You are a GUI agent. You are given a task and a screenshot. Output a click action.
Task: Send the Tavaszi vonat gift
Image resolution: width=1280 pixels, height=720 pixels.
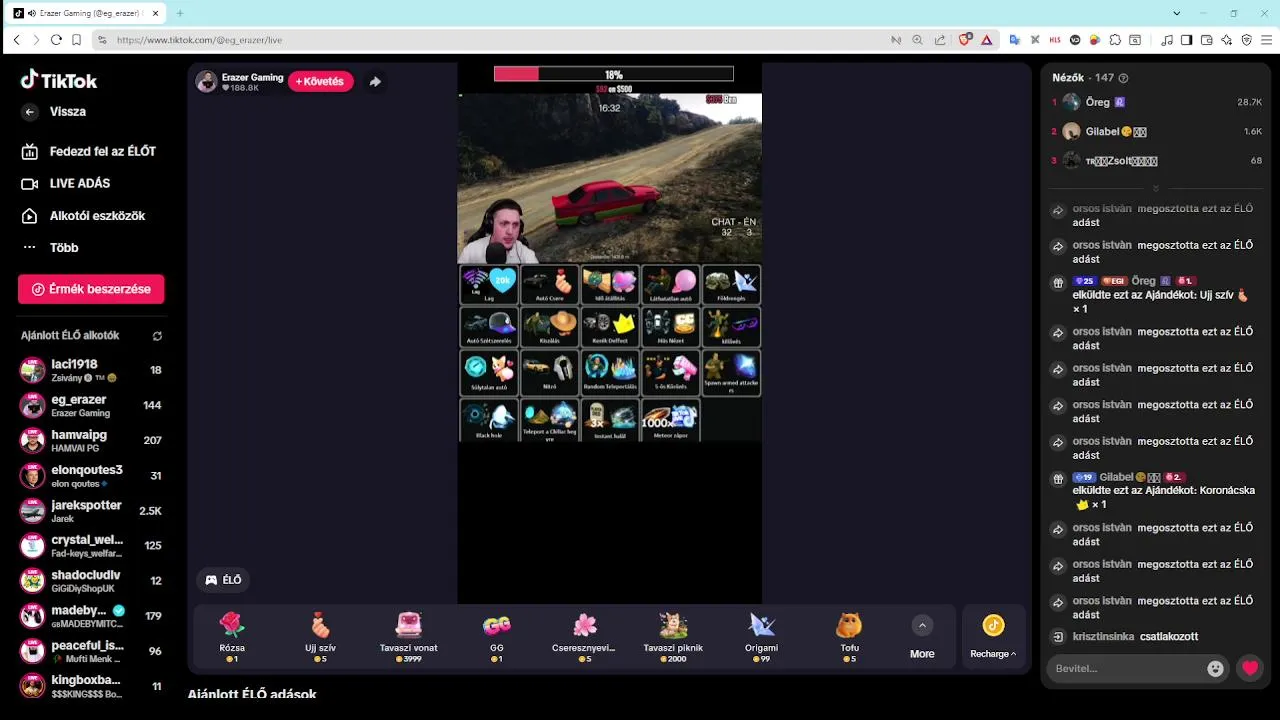pyautogui.click(x=408, y=638)
